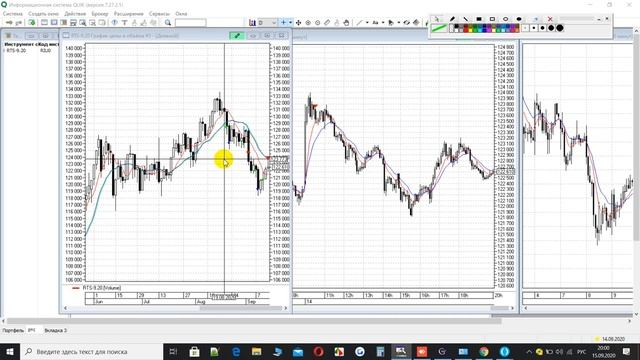This screenshot has width=640, height=360.
Task: Click scroll left arrow under left chart
Action: (x=65, y=308)
